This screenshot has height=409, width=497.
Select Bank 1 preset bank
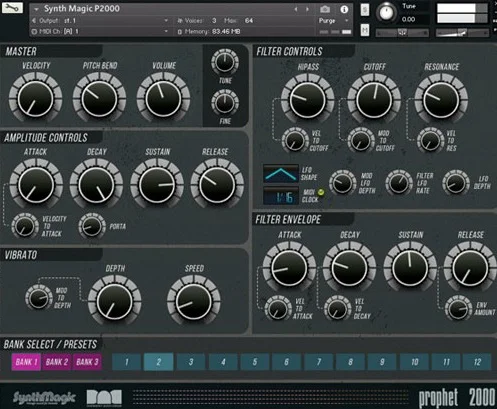pos(26,362)
